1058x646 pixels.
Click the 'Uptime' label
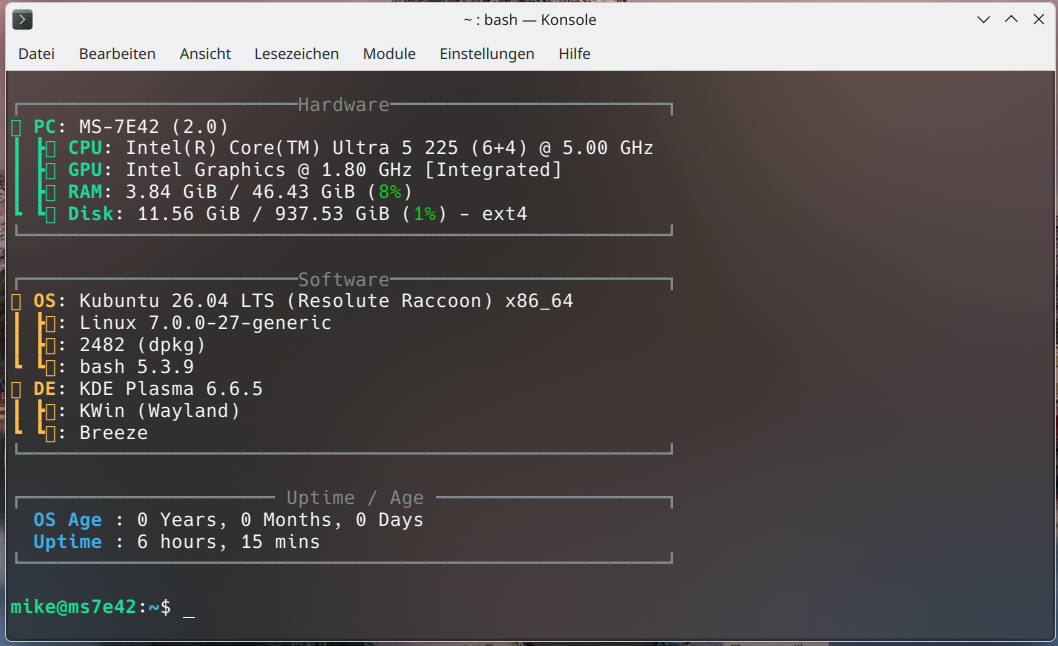pos(67,542)
